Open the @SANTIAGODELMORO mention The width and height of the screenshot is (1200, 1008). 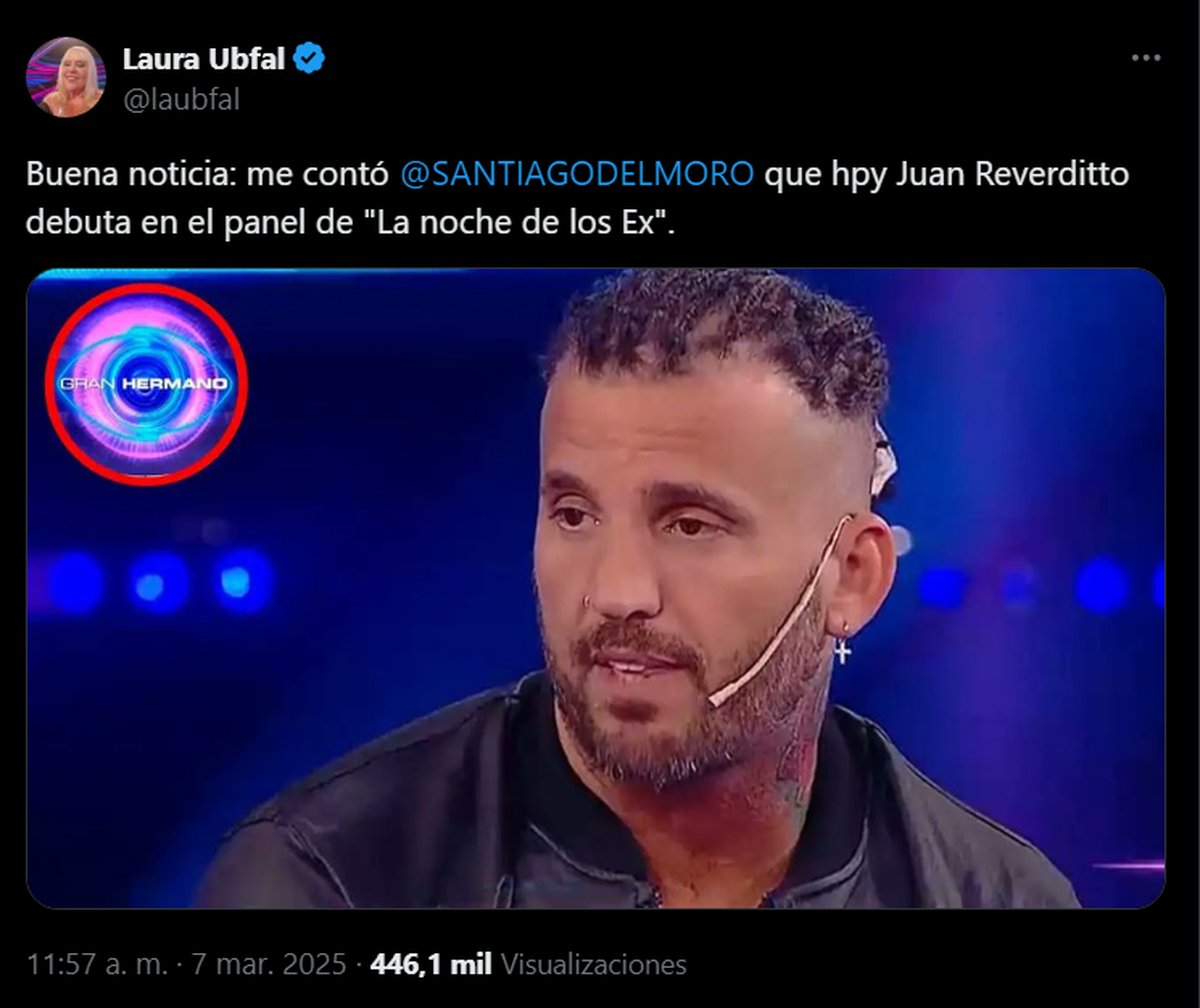click(576, 174)
